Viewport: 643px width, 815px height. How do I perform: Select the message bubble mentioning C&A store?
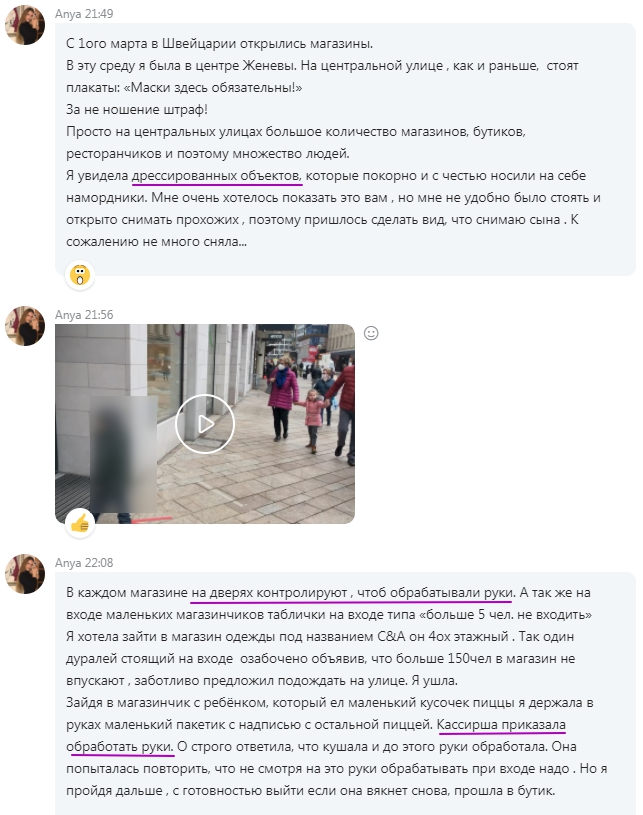pos(345,693)
